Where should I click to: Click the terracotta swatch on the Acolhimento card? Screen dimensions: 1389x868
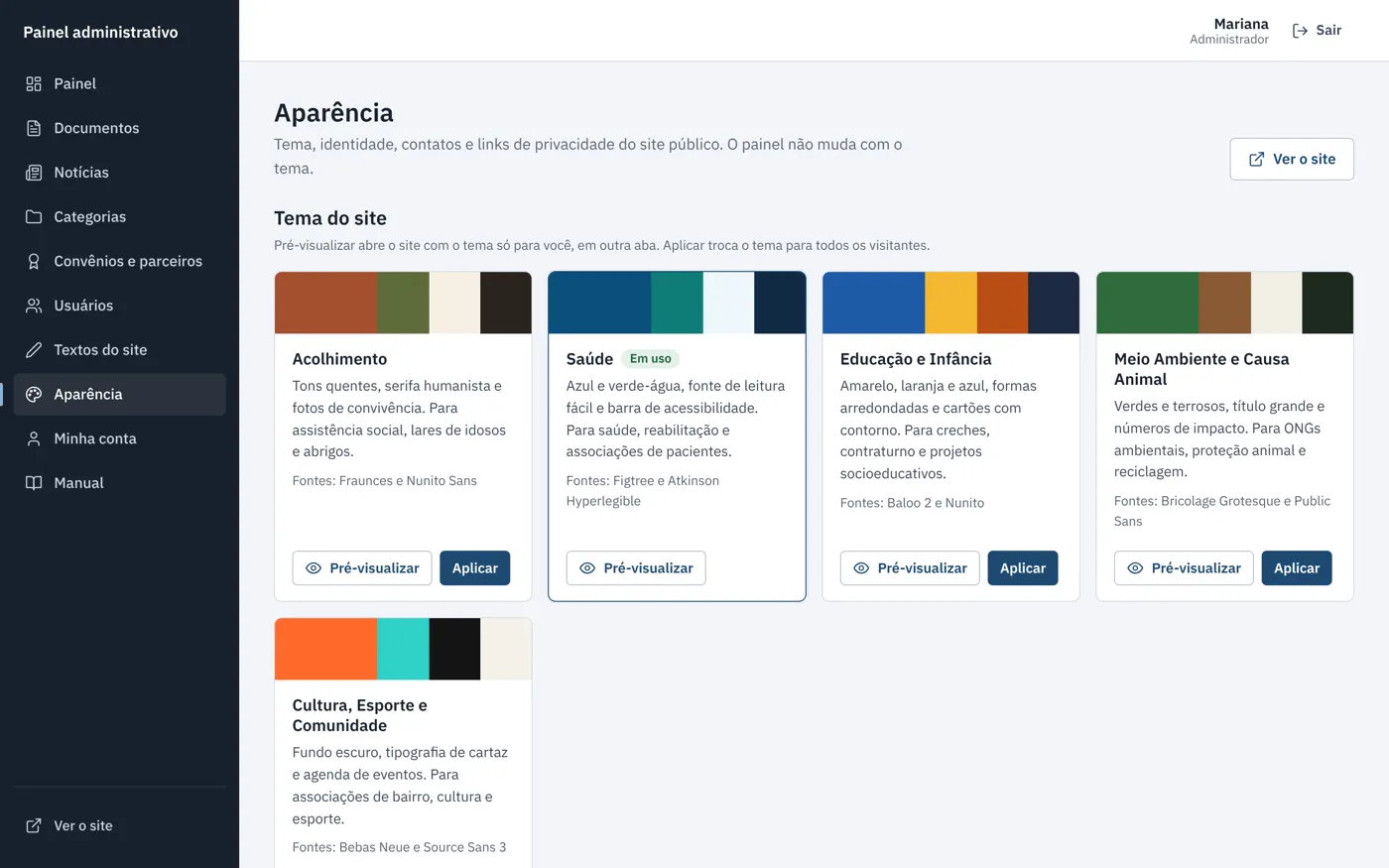(325, 303)
